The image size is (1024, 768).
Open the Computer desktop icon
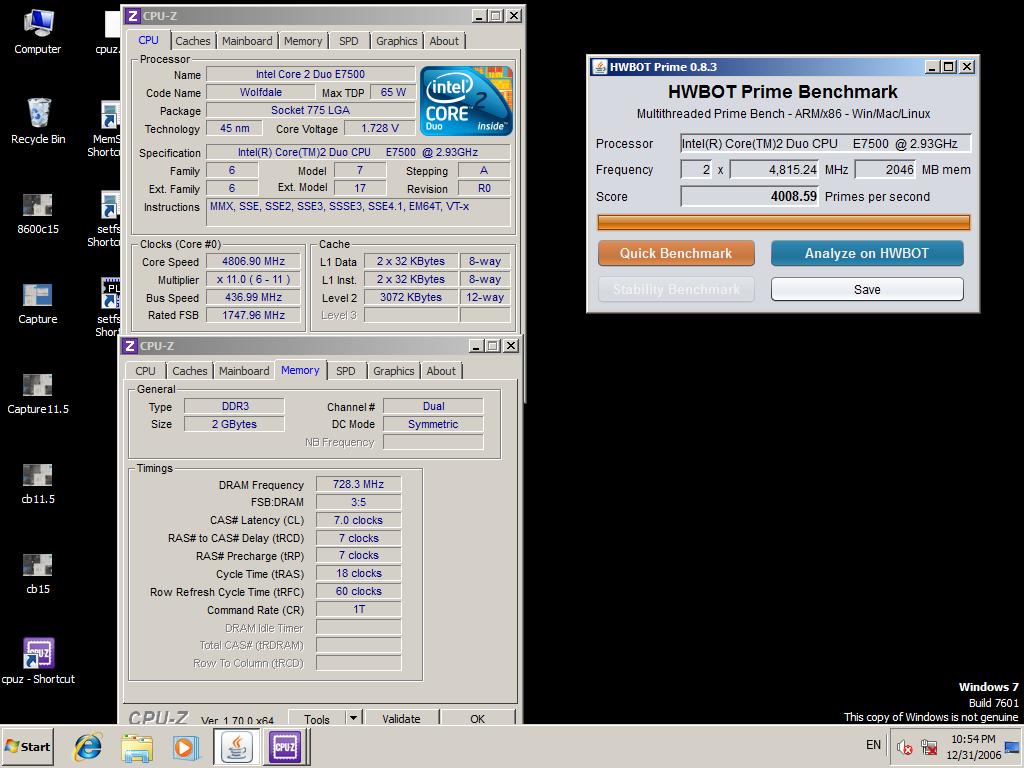point(38,33)
